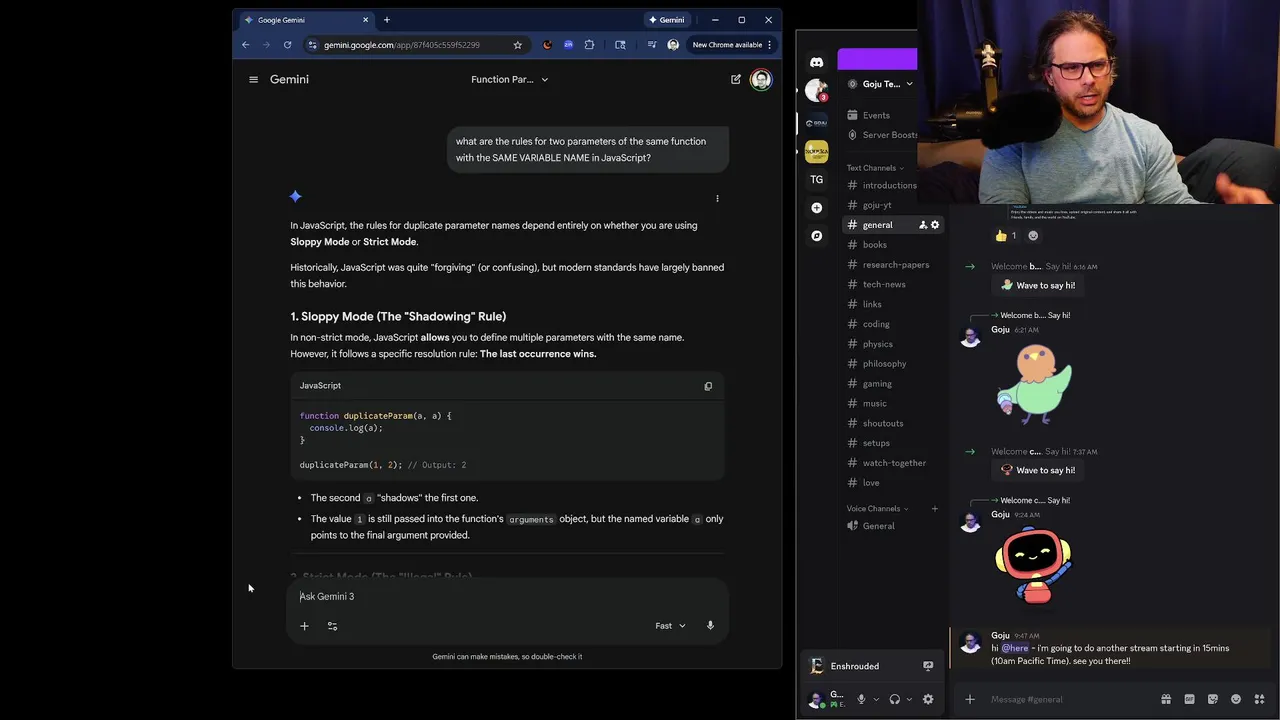1280x720 pixels.
Task: Stream Enshrouded with the screen share icon
Action: pos(928,666)
